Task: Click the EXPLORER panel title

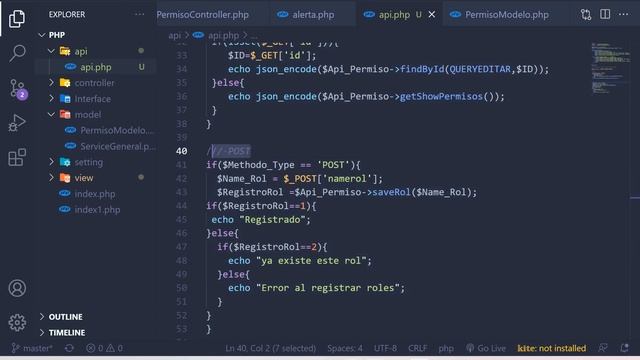Action: point(67,14)
